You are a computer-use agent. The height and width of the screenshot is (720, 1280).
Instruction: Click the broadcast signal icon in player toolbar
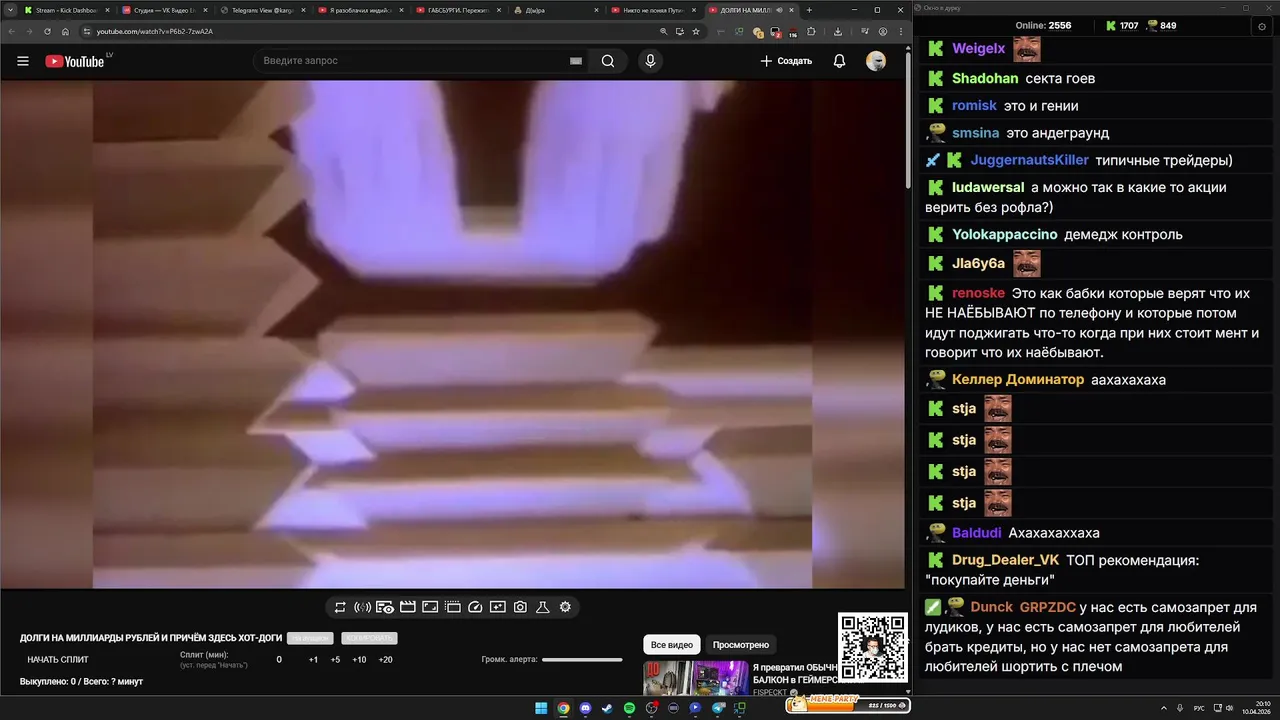pos(363,607)
